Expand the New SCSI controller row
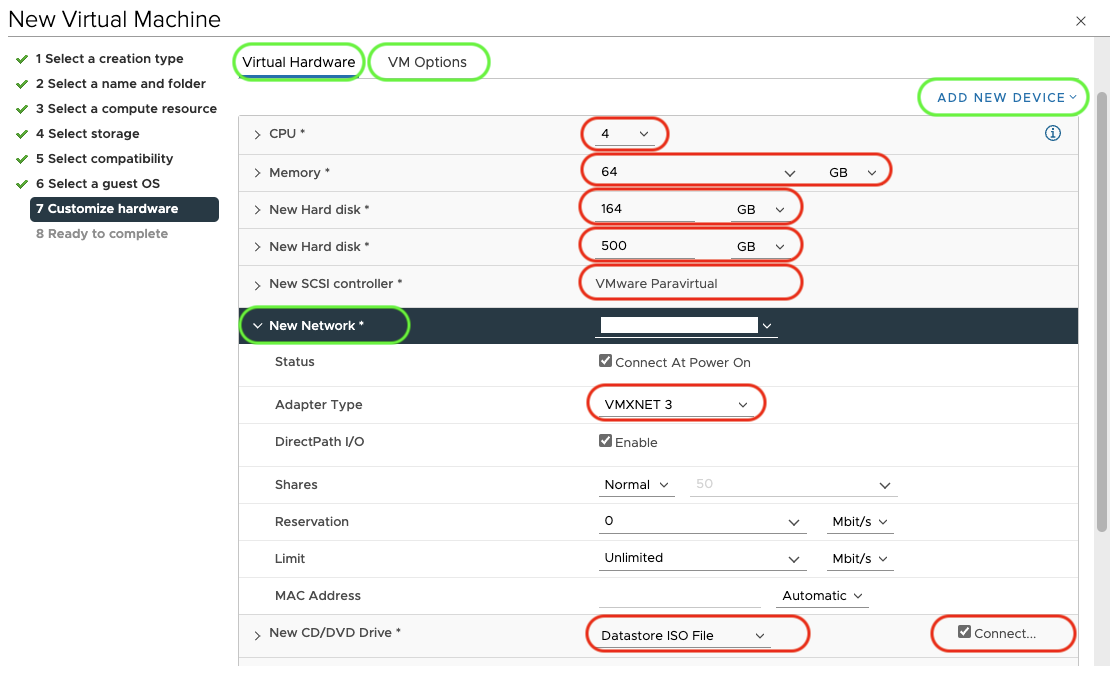The height and width of the screenshot is (675, 1111). pyautogui.click(x=258, y=282)
